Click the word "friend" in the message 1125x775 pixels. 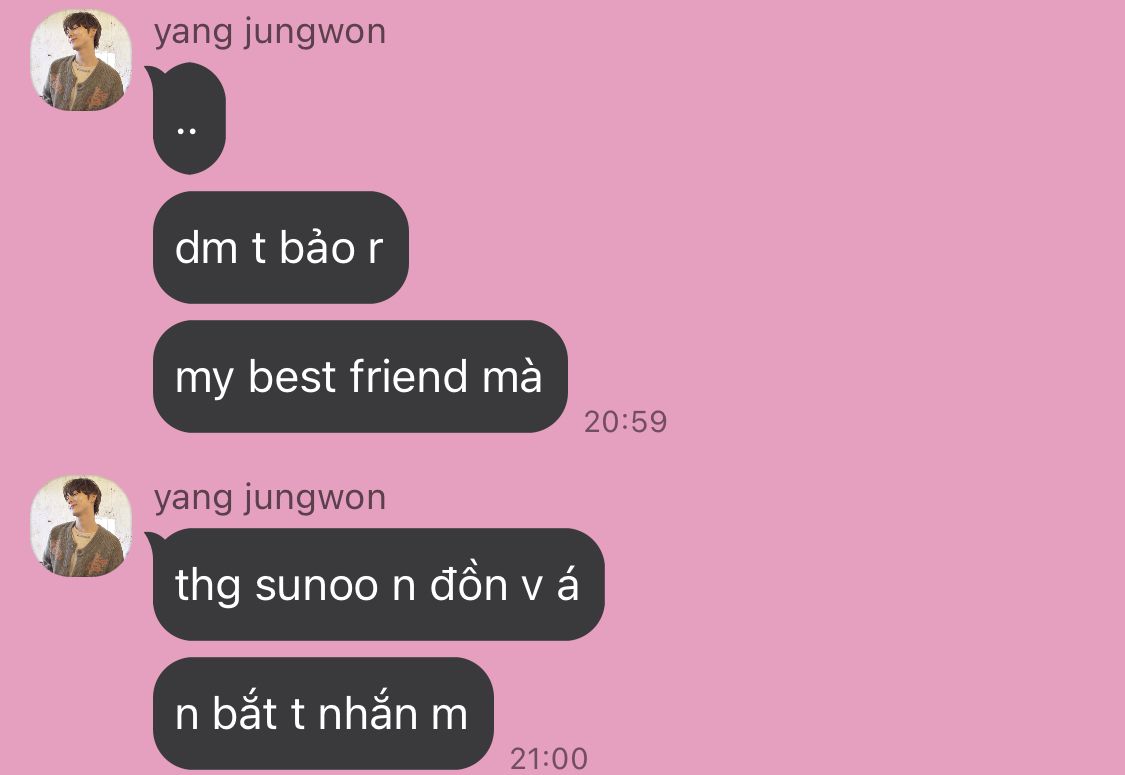pyautogui.click(x=408, y=376)
